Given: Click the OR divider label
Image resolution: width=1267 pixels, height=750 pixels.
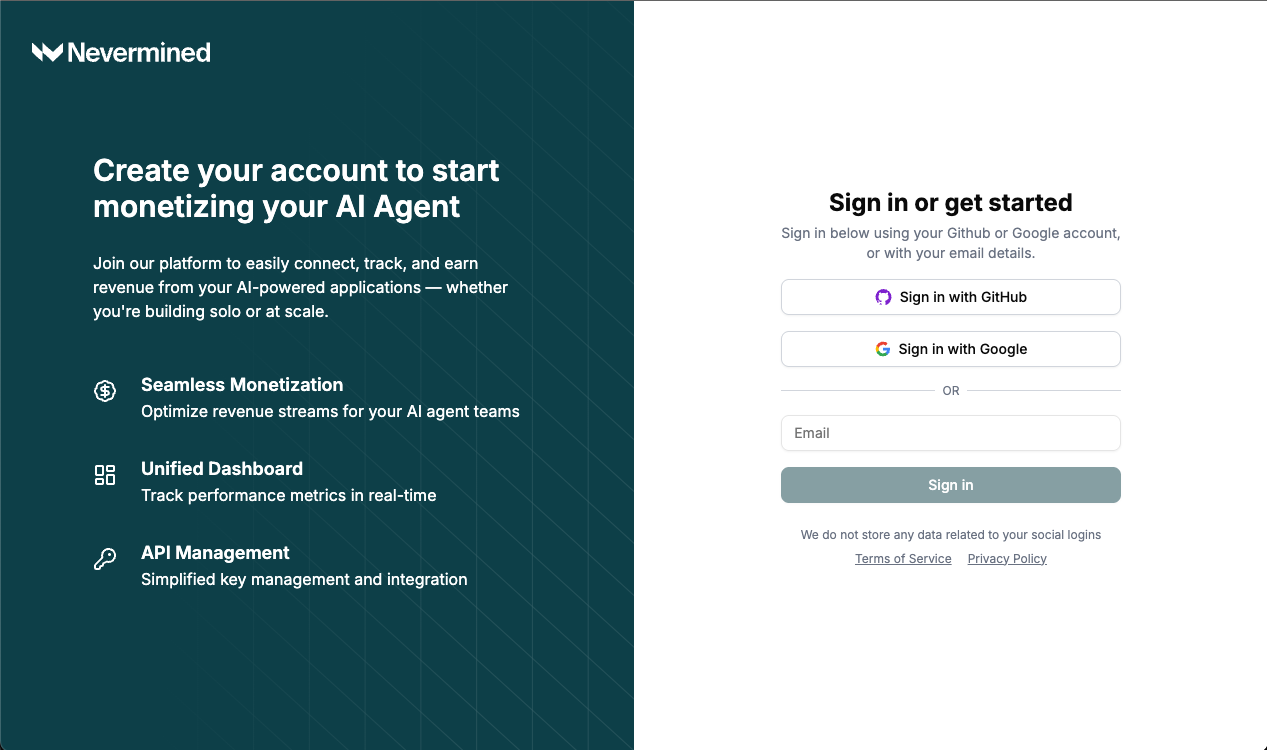Looking at the screenshot, I should tap(950, 390).
